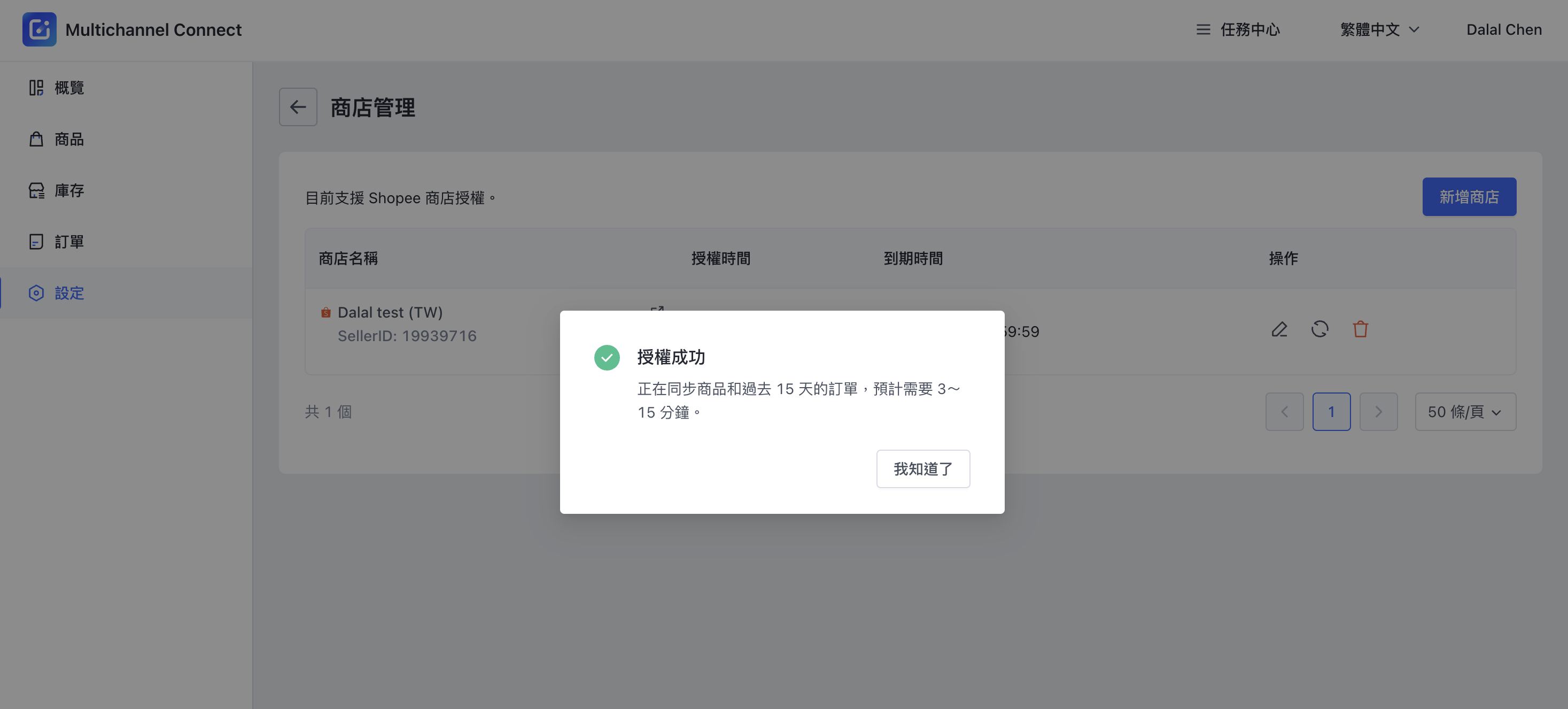Expand the 繁體中文 language dropdown
The width and height of the screenshot is (1568, 709).
(1379, 29)
